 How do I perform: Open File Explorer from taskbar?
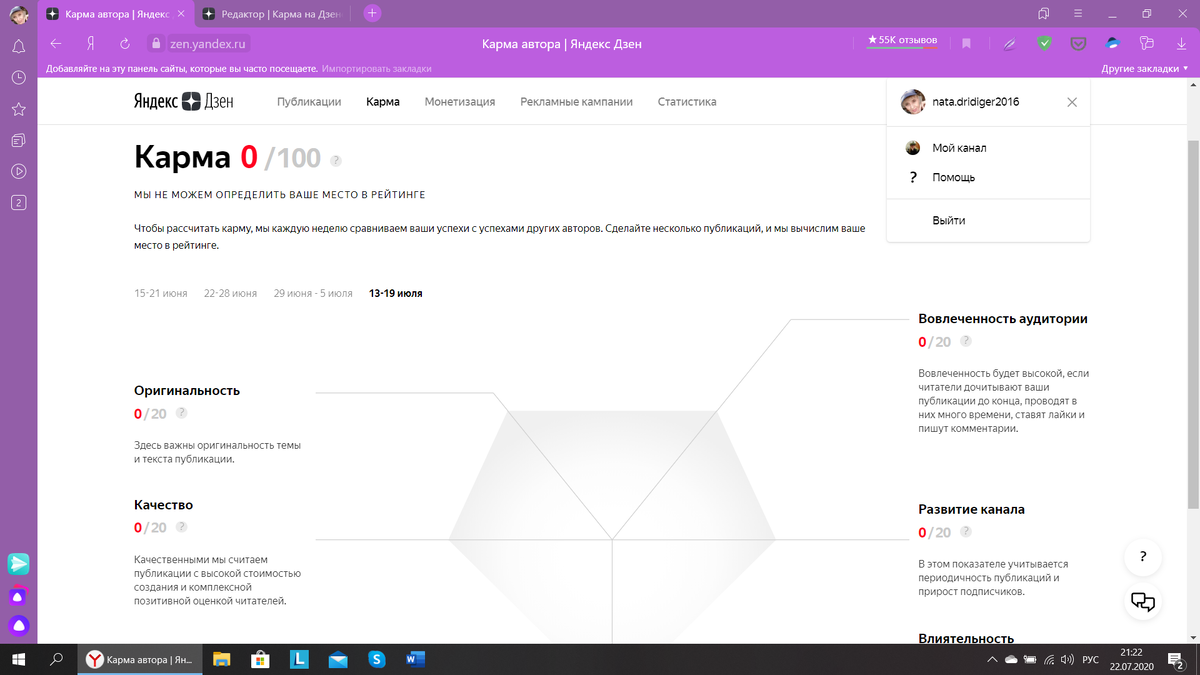tap(221, 659)
